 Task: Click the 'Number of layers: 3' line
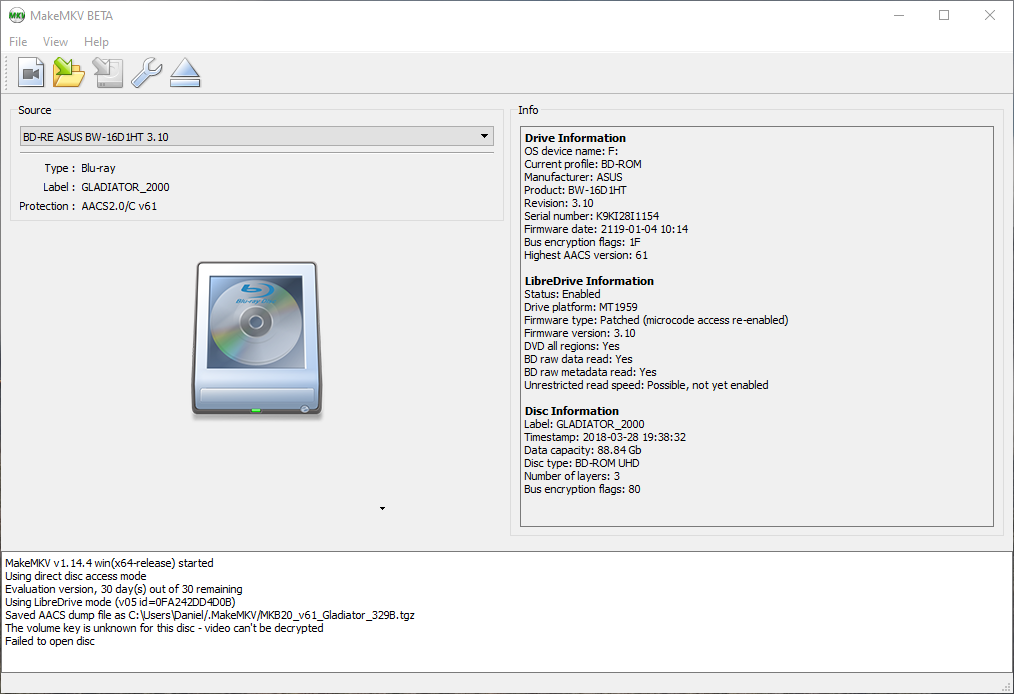572,476
